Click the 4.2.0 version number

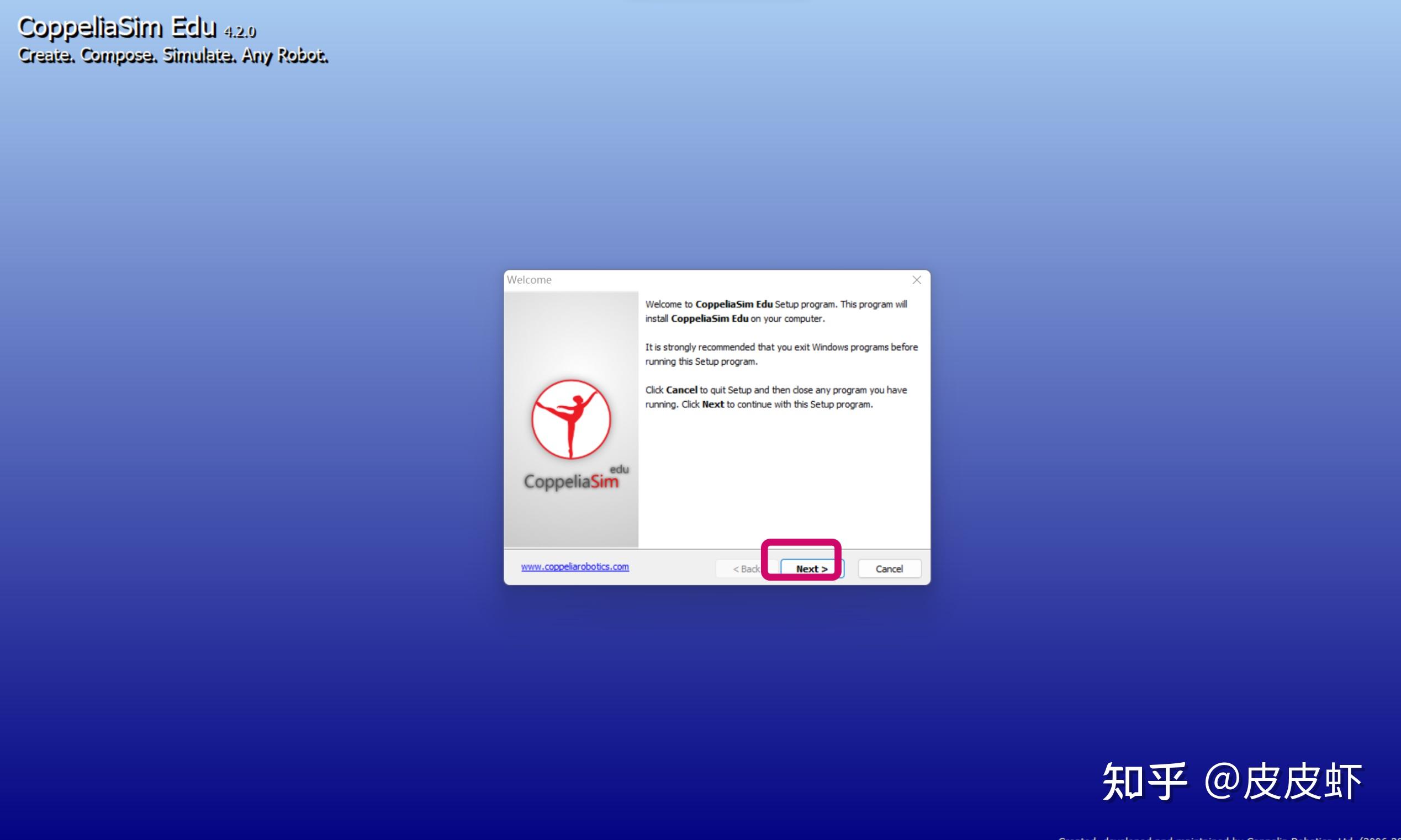240,31
